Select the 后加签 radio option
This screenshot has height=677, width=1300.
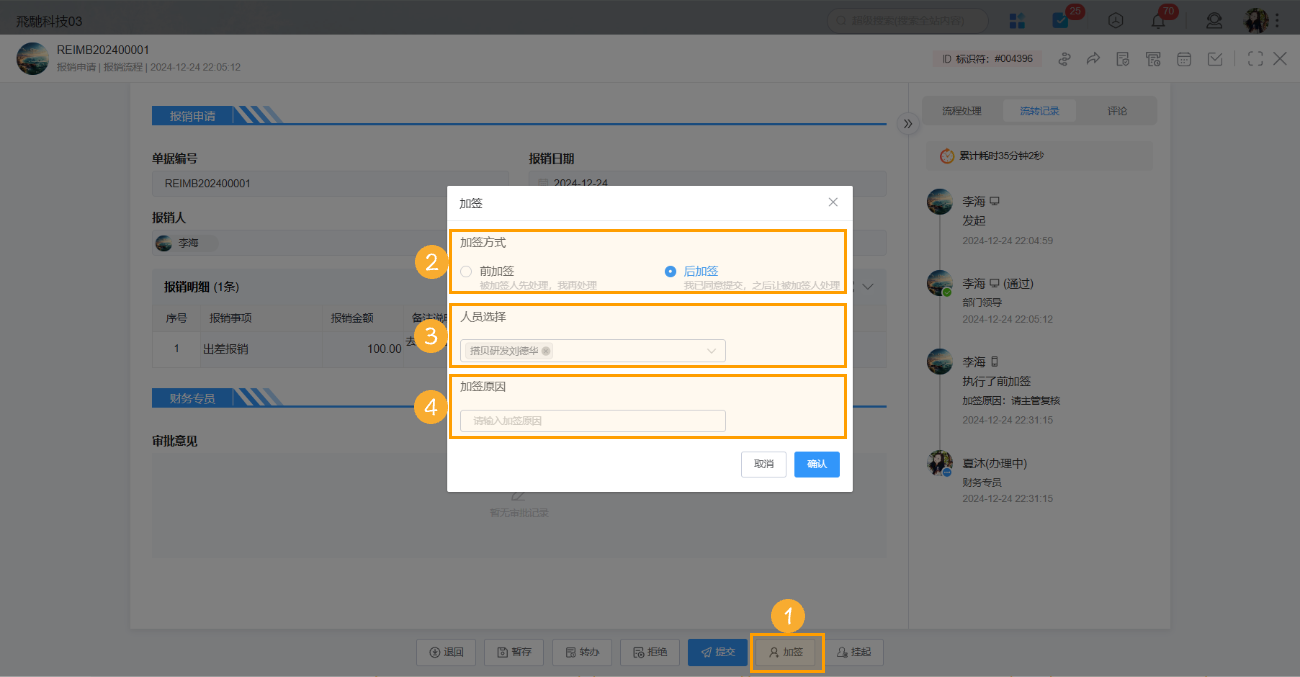(669, 270)
